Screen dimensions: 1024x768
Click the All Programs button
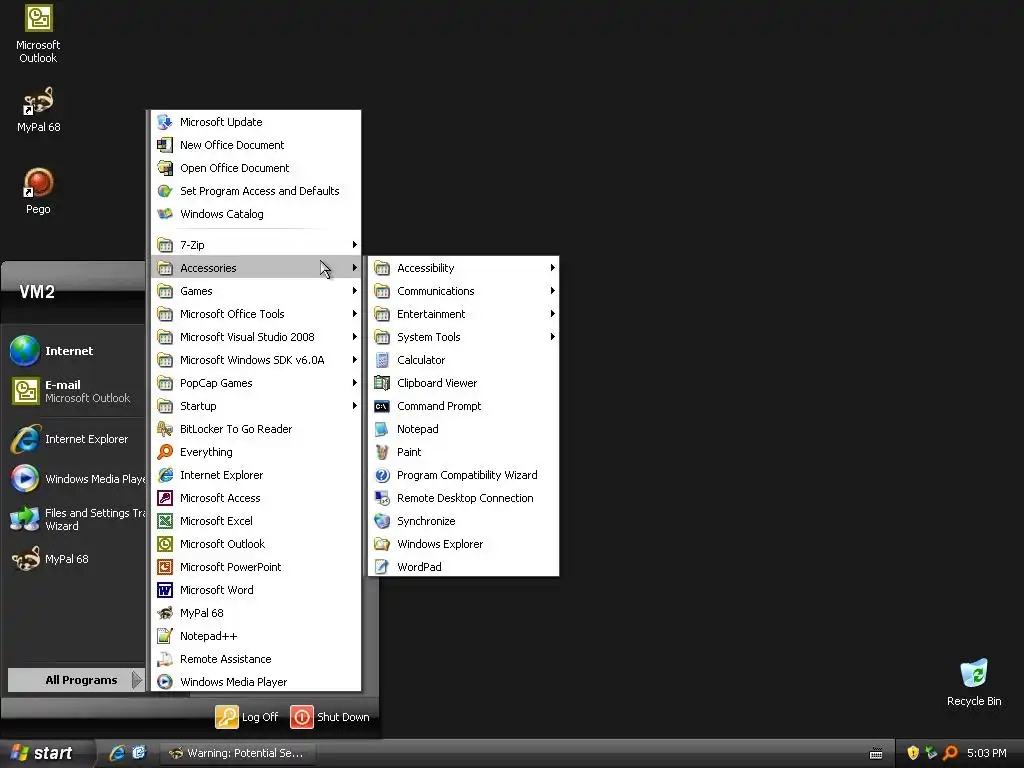pyautogui.click(x=76, y=680)
